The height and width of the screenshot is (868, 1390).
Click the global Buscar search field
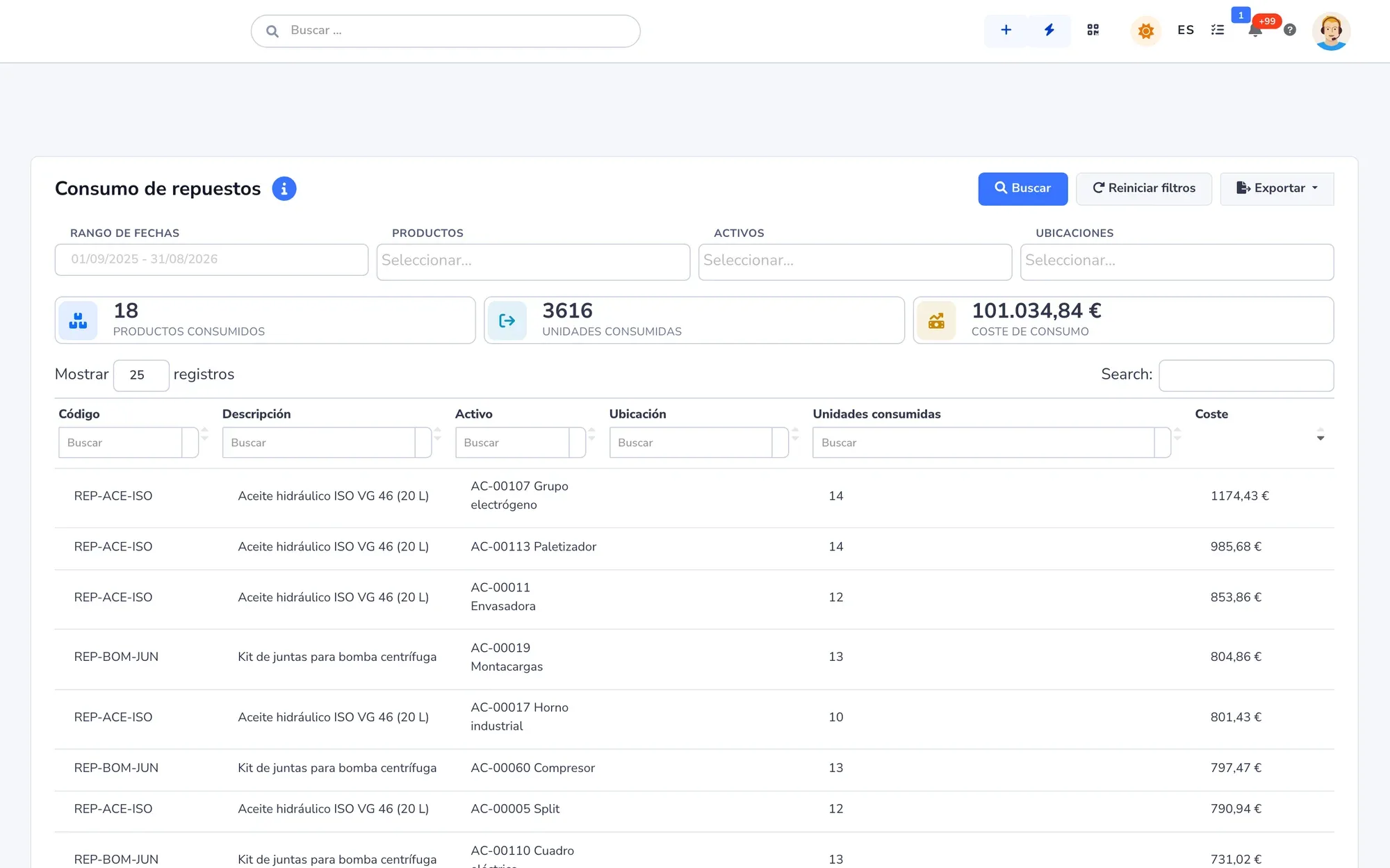445,31
